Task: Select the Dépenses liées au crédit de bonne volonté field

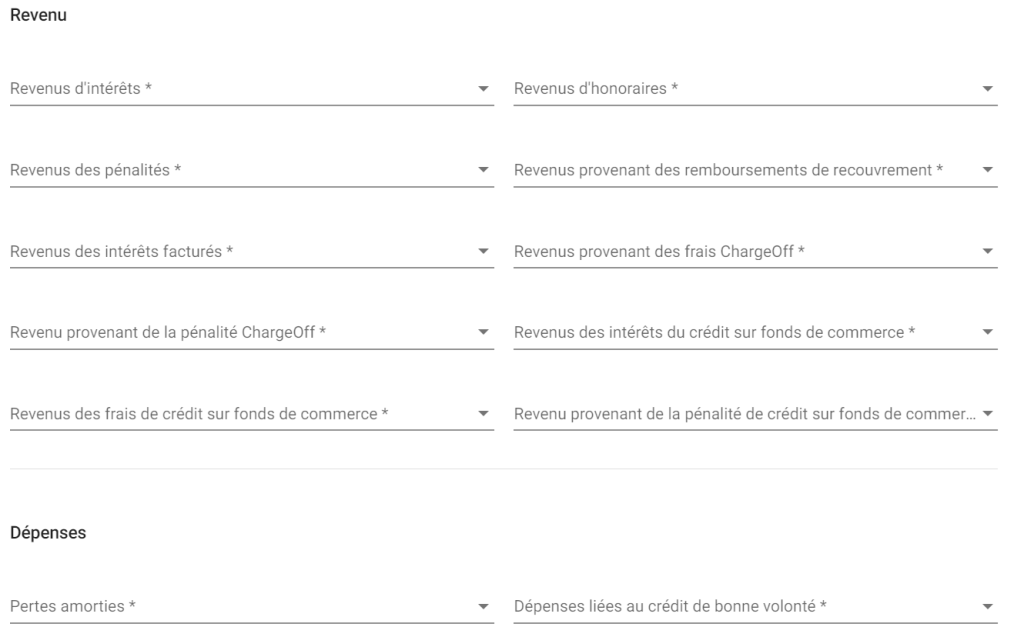Action: coord(756,606)
